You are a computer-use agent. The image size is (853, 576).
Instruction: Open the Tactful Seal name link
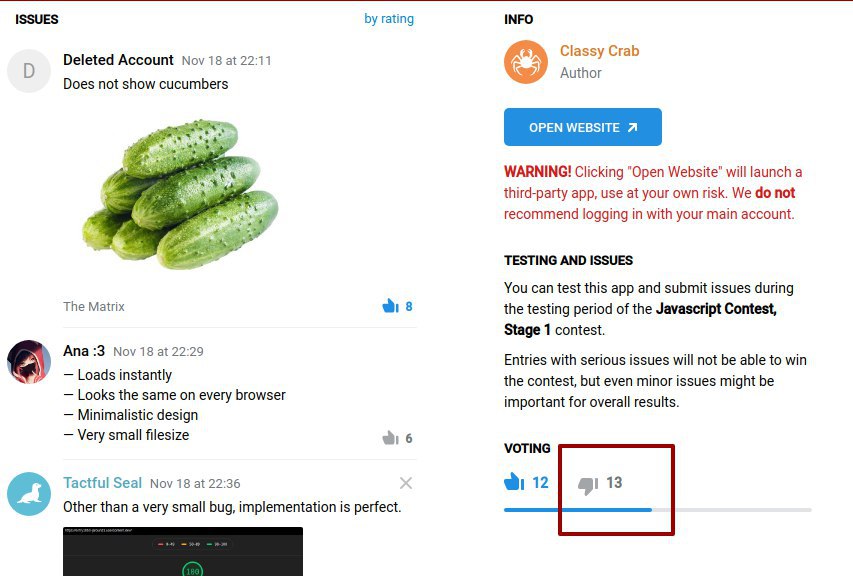[x=102, y=482]
